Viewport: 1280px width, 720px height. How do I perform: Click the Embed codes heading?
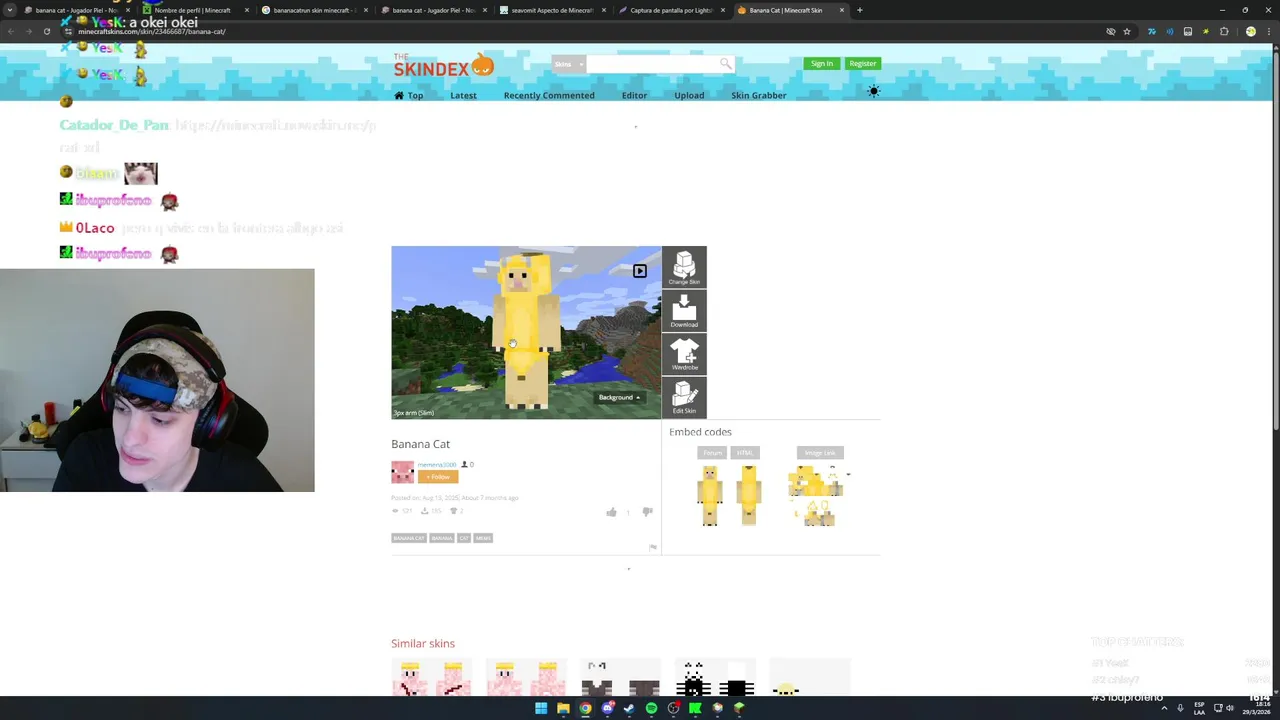tap(700, 432)
